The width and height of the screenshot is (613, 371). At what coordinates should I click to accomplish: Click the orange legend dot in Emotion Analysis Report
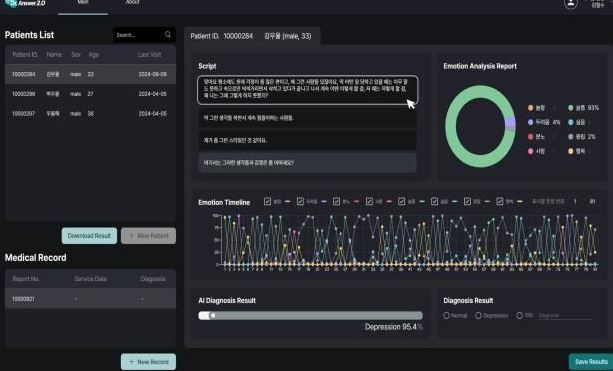coord(531,108)
